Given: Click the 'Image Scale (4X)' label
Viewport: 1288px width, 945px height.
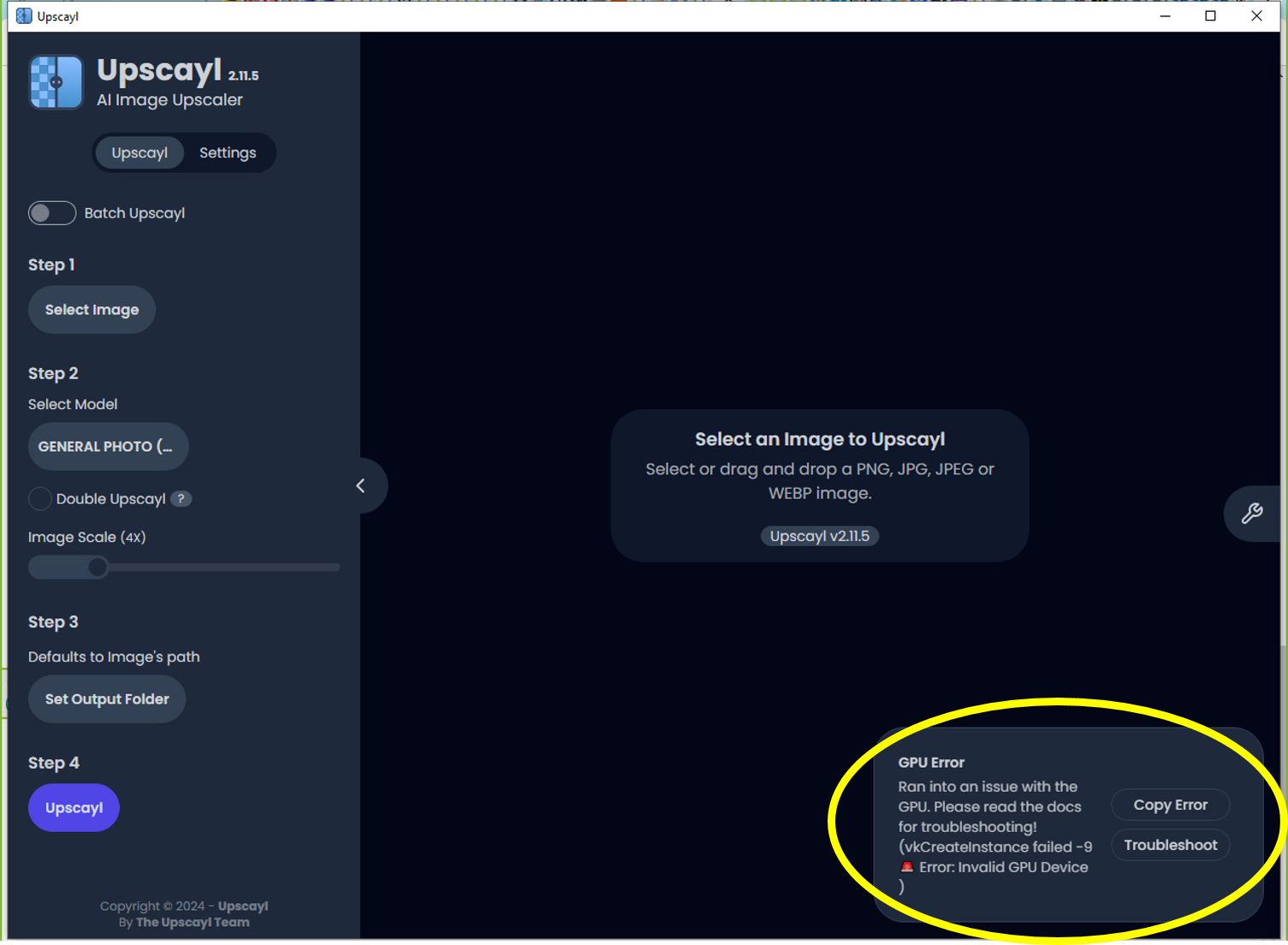Looking at the screenshot, I should (87, 538).
